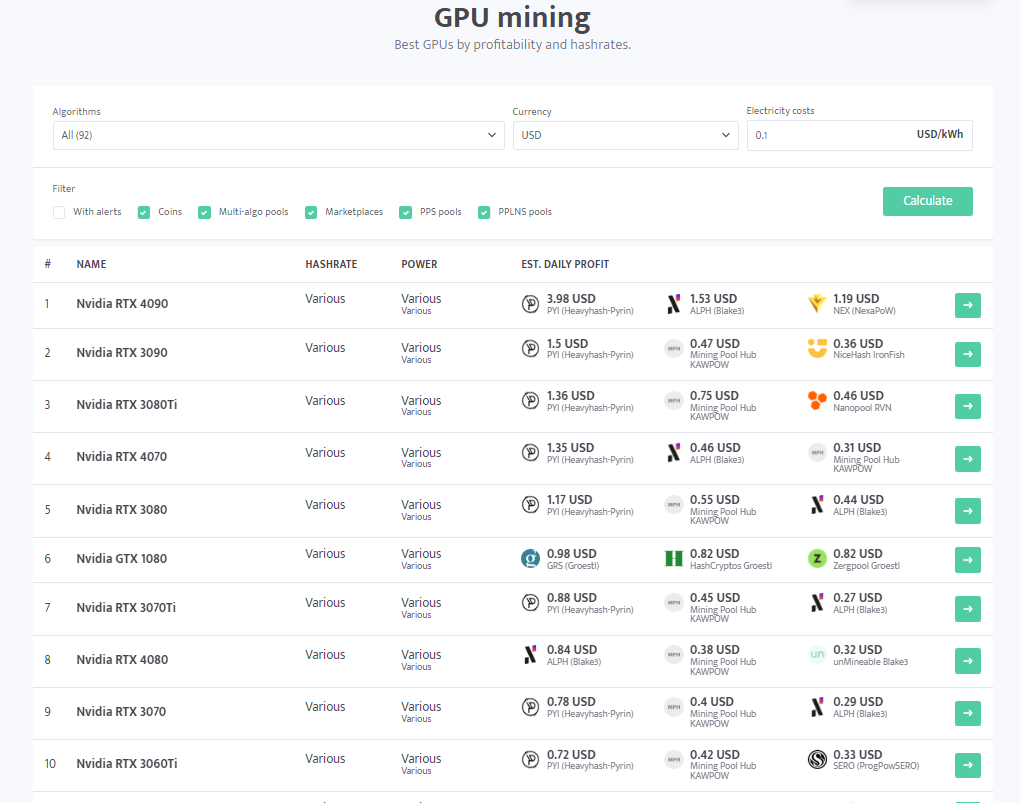The height and width of the screenshot is (803, 1020).
Task: Click the Electricity costs input field
Action: pos(830,135)
